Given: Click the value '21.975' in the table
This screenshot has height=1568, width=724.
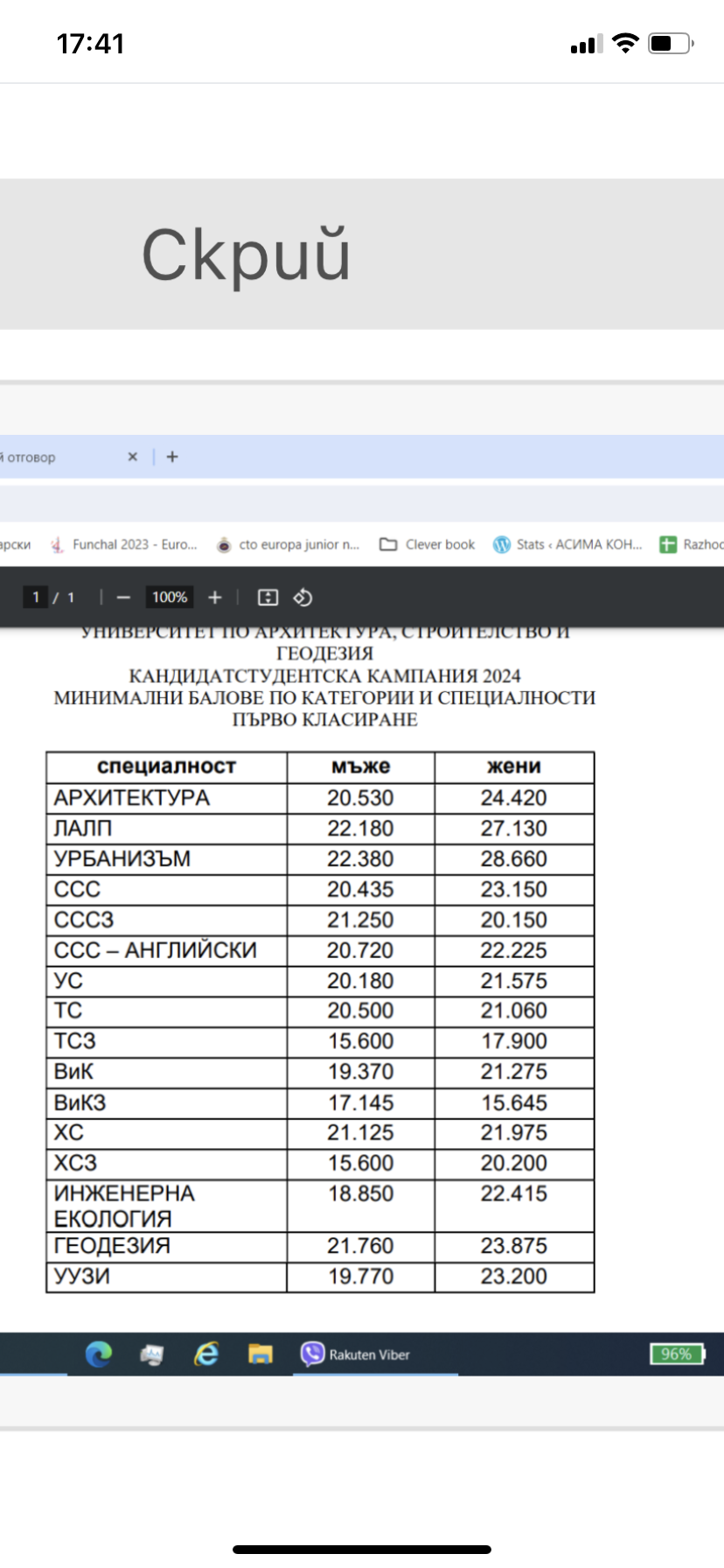Looking at the screenshot, I should pyautogui.click(x=514, y=1132).
